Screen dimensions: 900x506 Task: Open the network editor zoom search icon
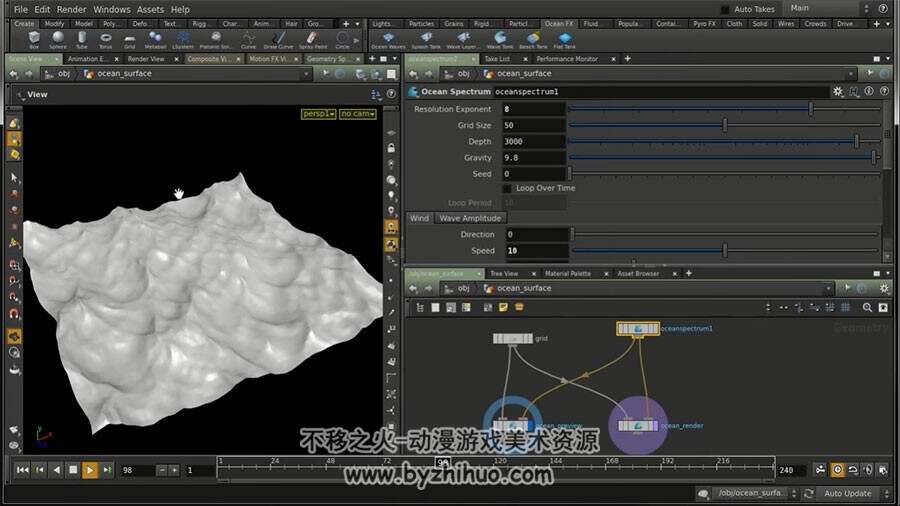click(x=867, y=308)
